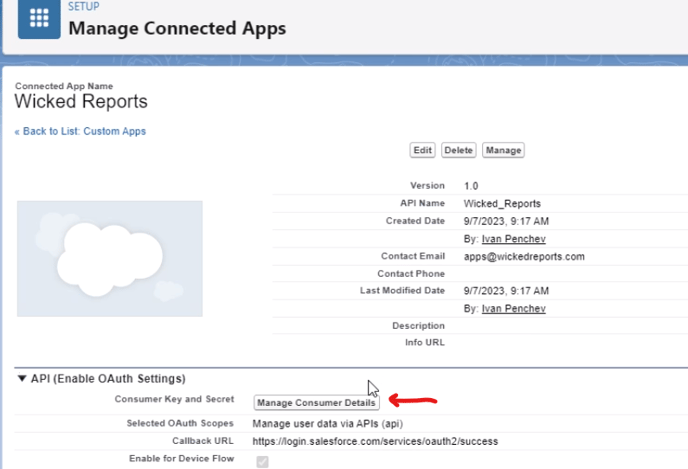Open Ivan Penchev link under Last Modified Date

click(x=513, y=308)
